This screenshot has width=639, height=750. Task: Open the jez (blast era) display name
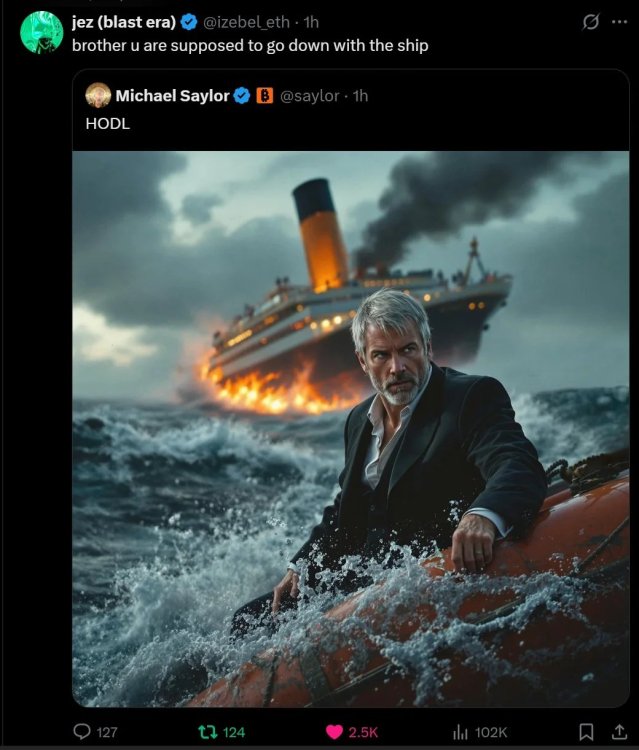click(x=124, y=22)
